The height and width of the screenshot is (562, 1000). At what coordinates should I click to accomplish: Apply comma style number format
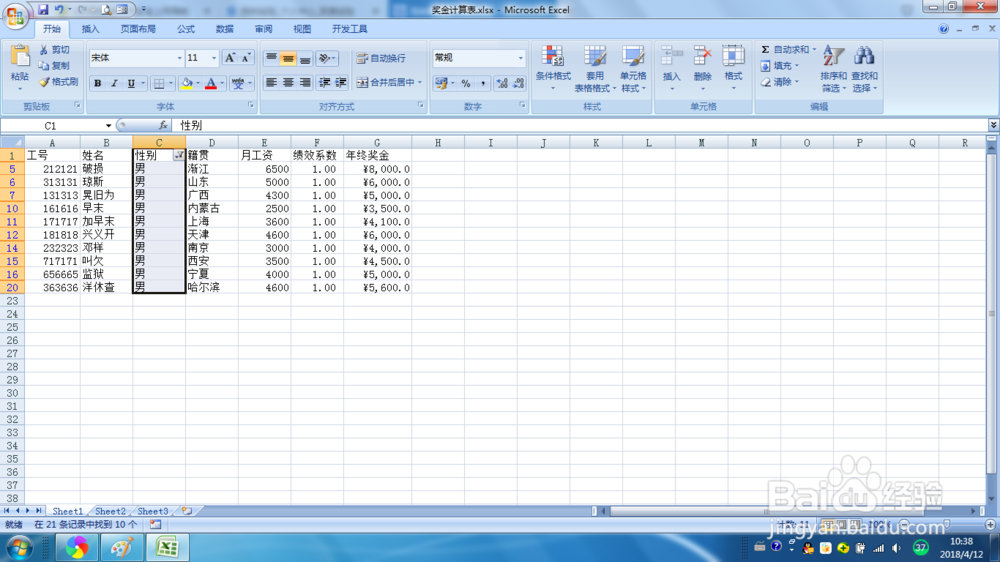pyautogui.click(x=483, y=83)
